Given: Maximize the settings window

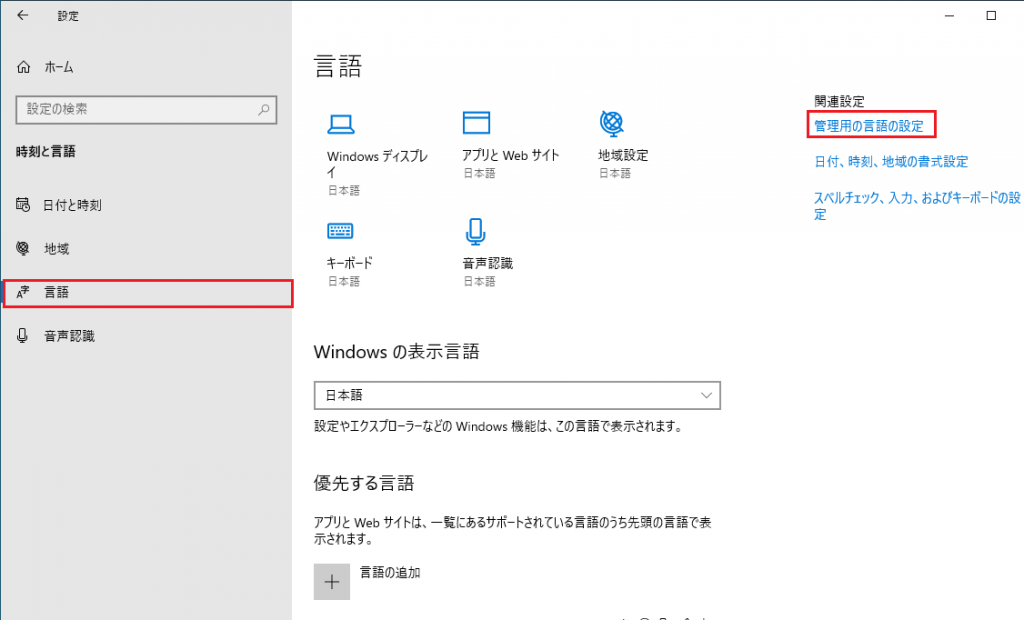Looking at the screenshot, I should click(x=991, y=16).
